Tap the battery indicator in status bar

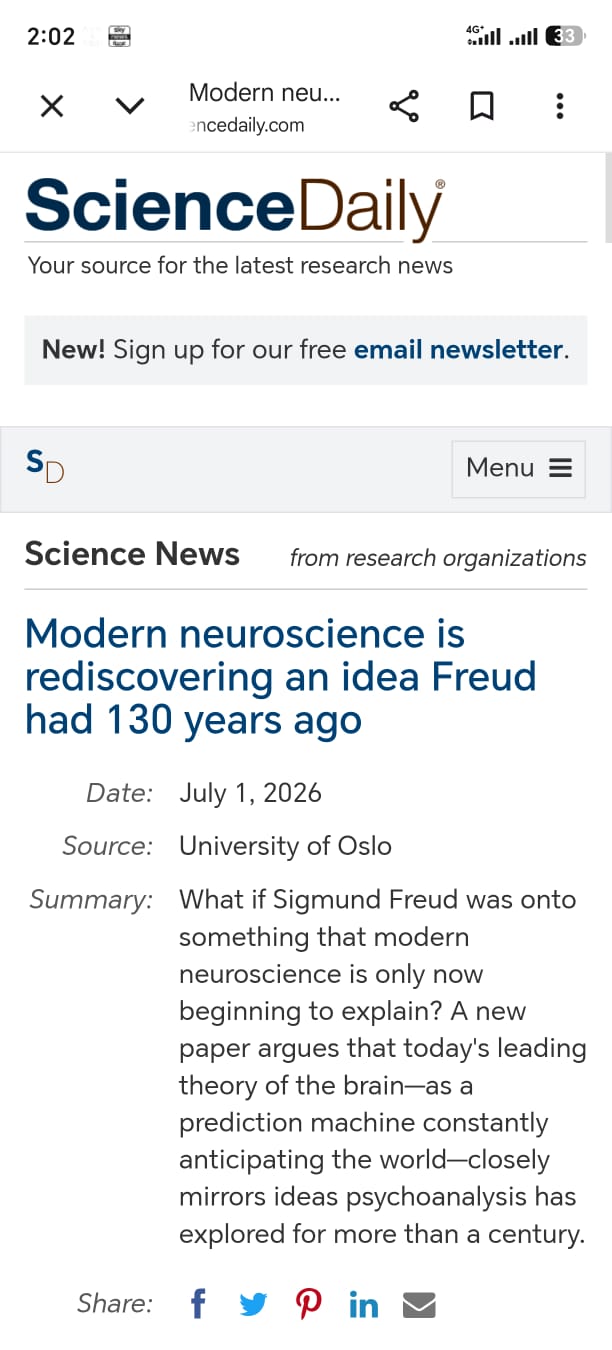tap(564, 37)
